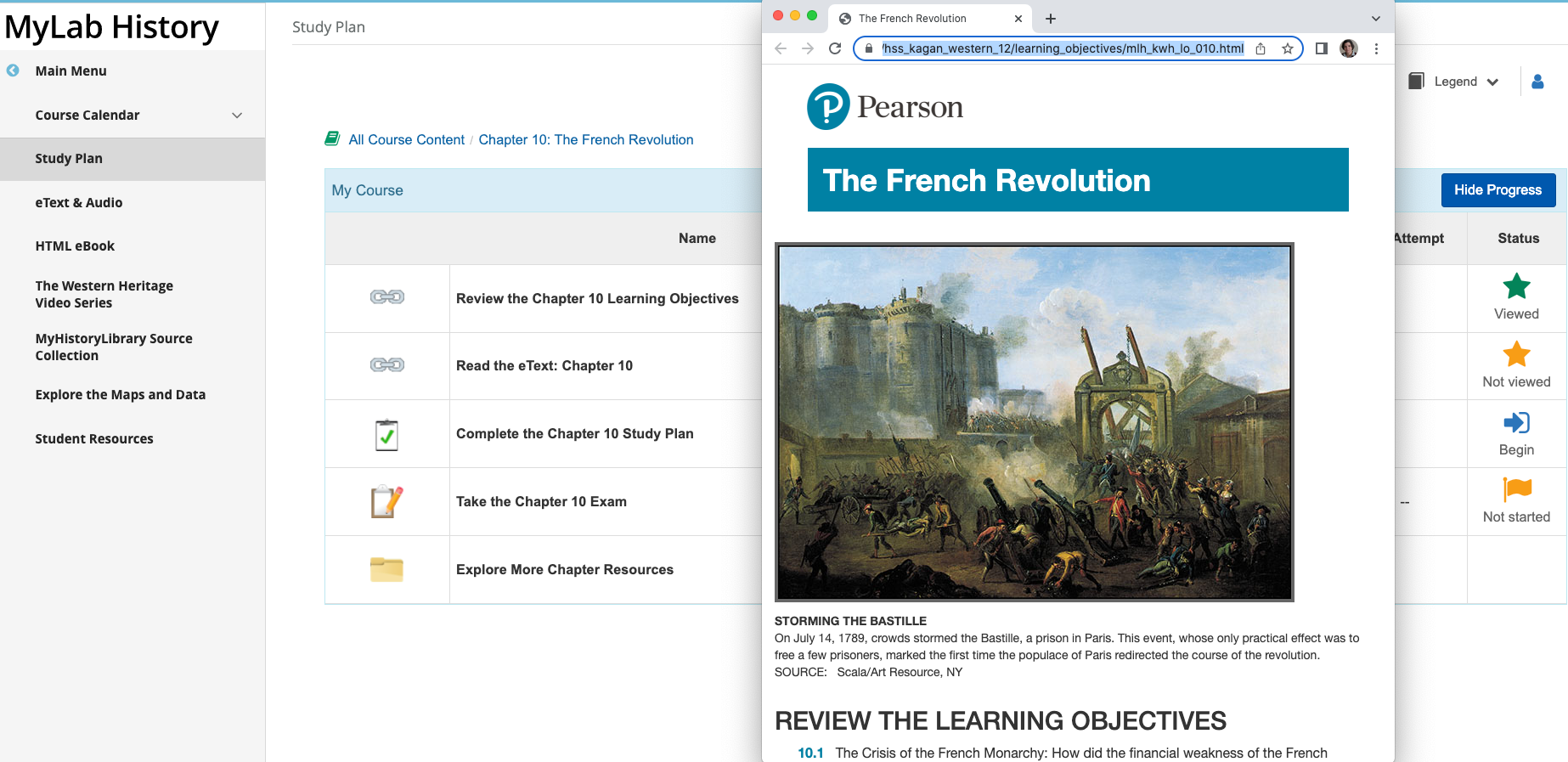The height and width of the screenshot is (762, 1568).
Task: Click the orange Not viewed star icon
Action: point(1516,354)
